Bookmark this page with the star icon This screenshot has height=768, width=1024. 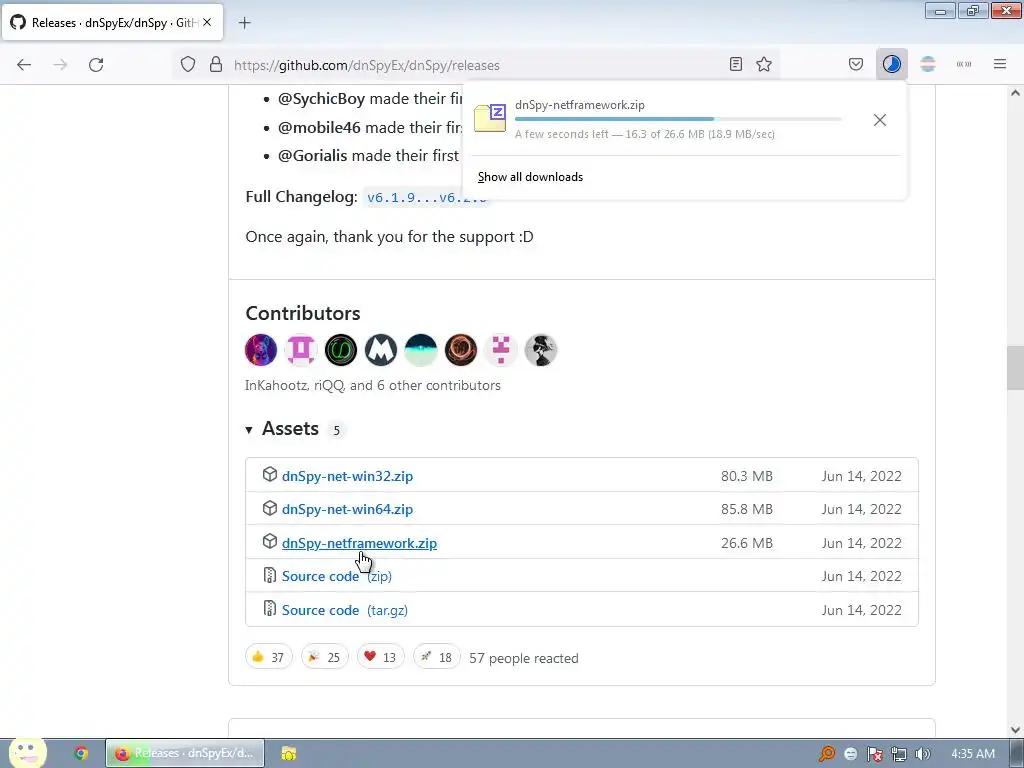coord(764,64)
